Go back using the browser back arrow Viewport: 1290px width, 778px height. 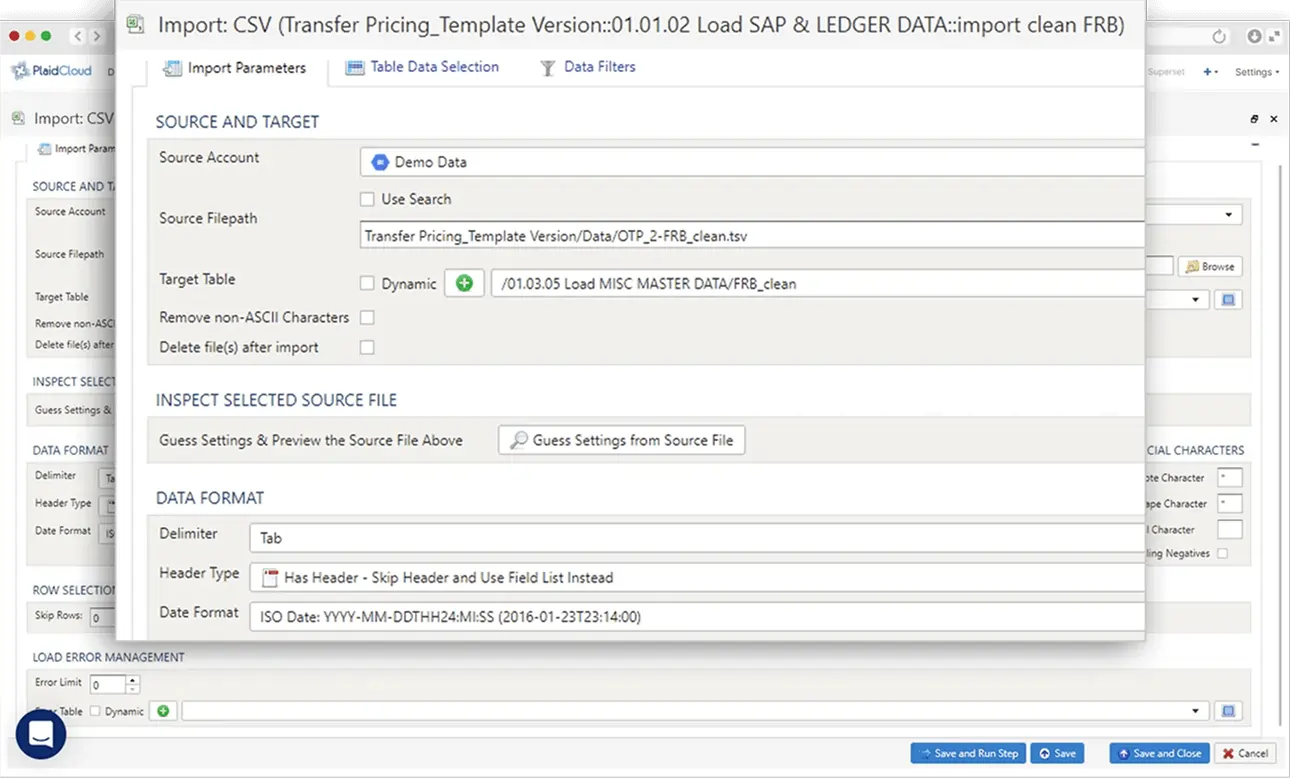(78, 36)
